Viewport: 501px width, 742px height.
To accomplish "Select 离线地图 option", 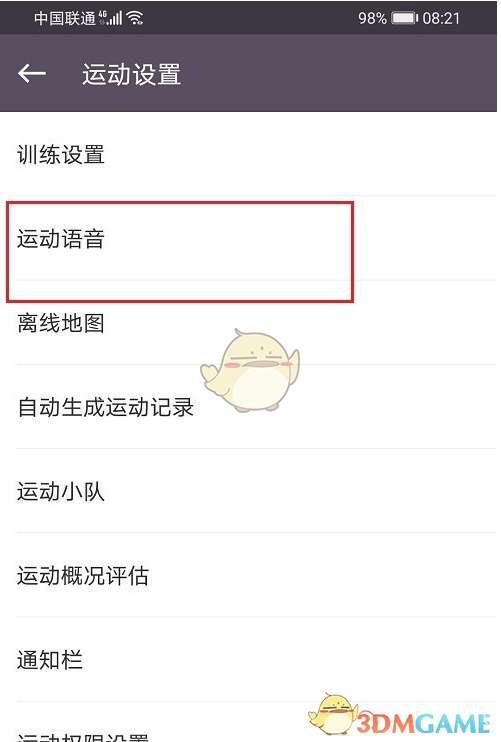I will pos(250,323).
